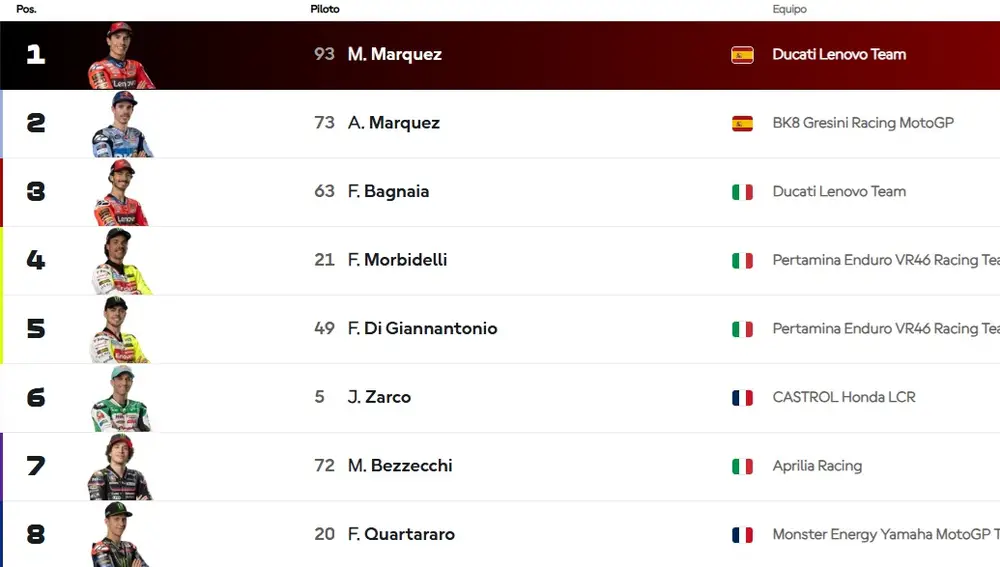
Task: Click the Italy flag beside F. Di Giannantonio
Action: 742,329
